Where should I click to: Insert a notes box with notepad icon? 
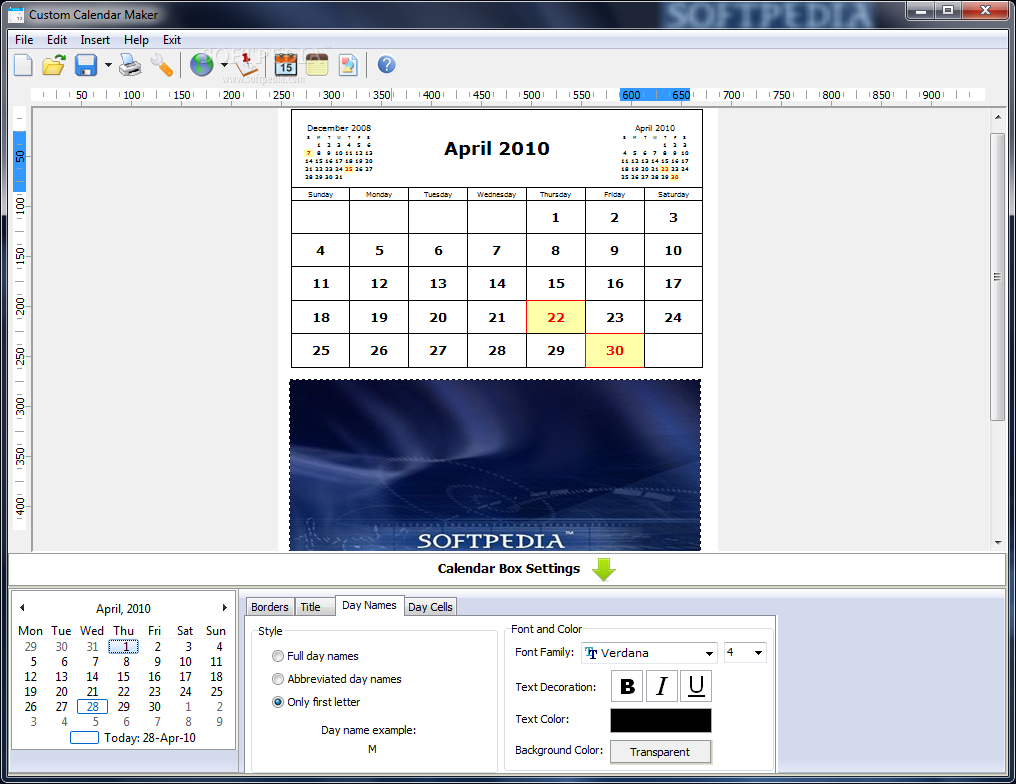pyautogui.click(x=317, y=65)
